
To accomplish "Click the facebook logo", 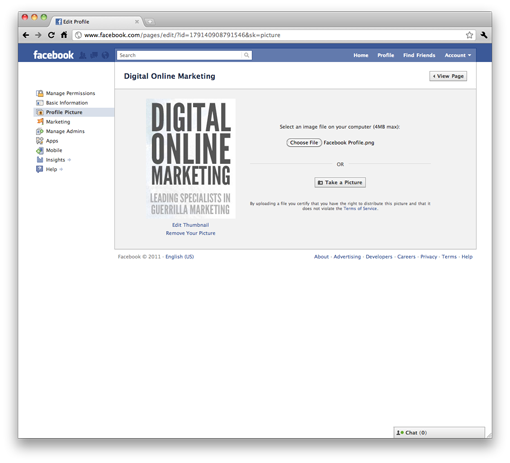I will coord(53,55).
